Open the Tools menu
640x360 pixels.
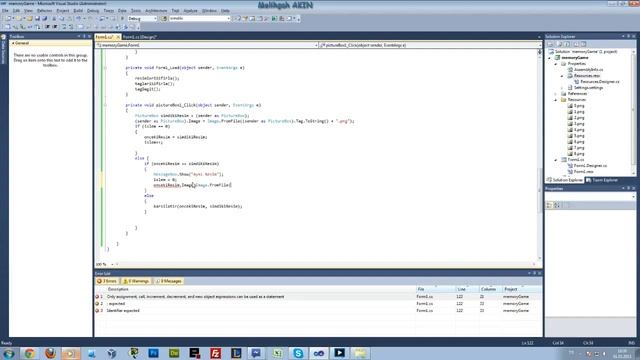(x=136, y=11)
